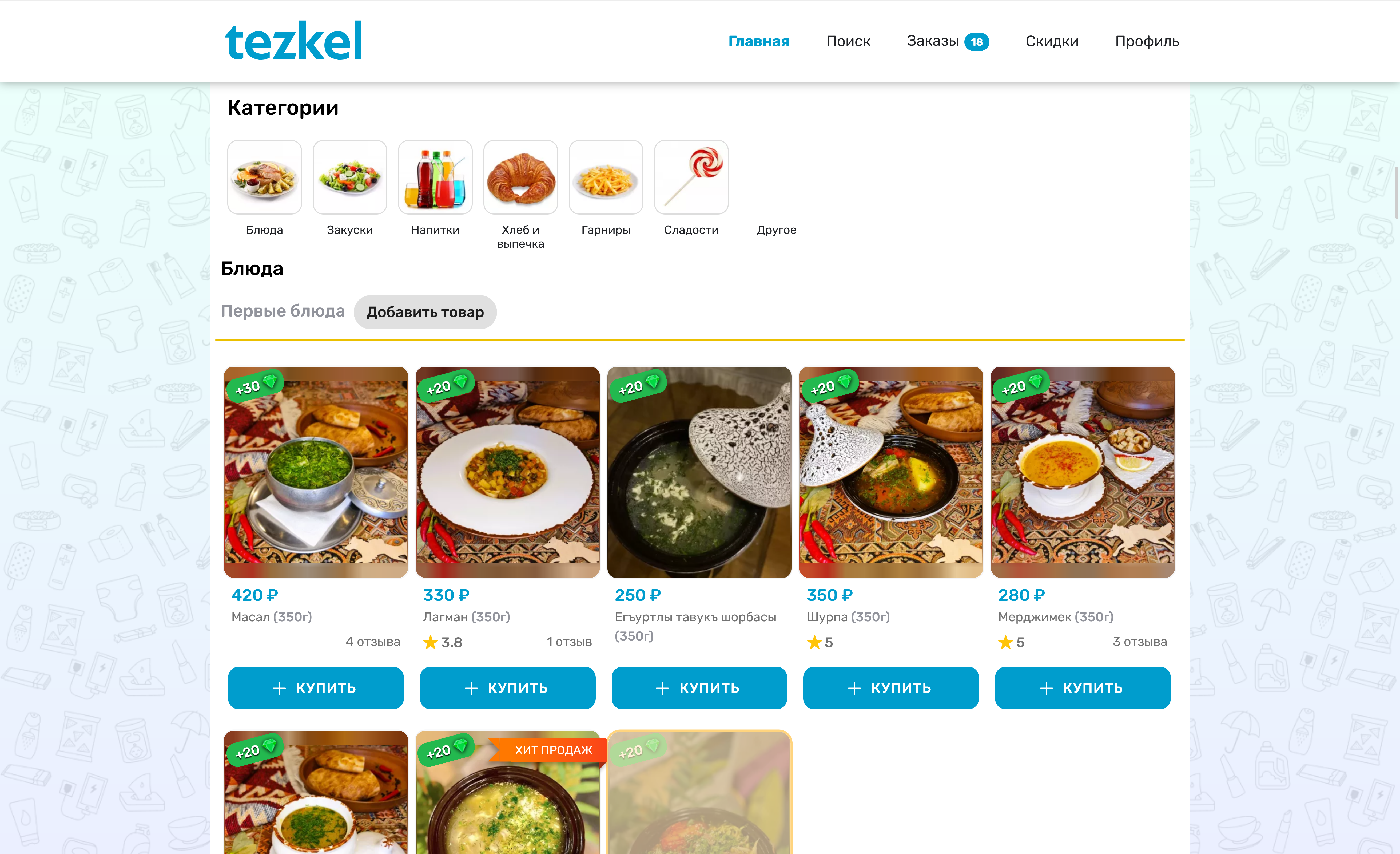Choose the Хлеб и выпечка croissant icon

point(520,177)
